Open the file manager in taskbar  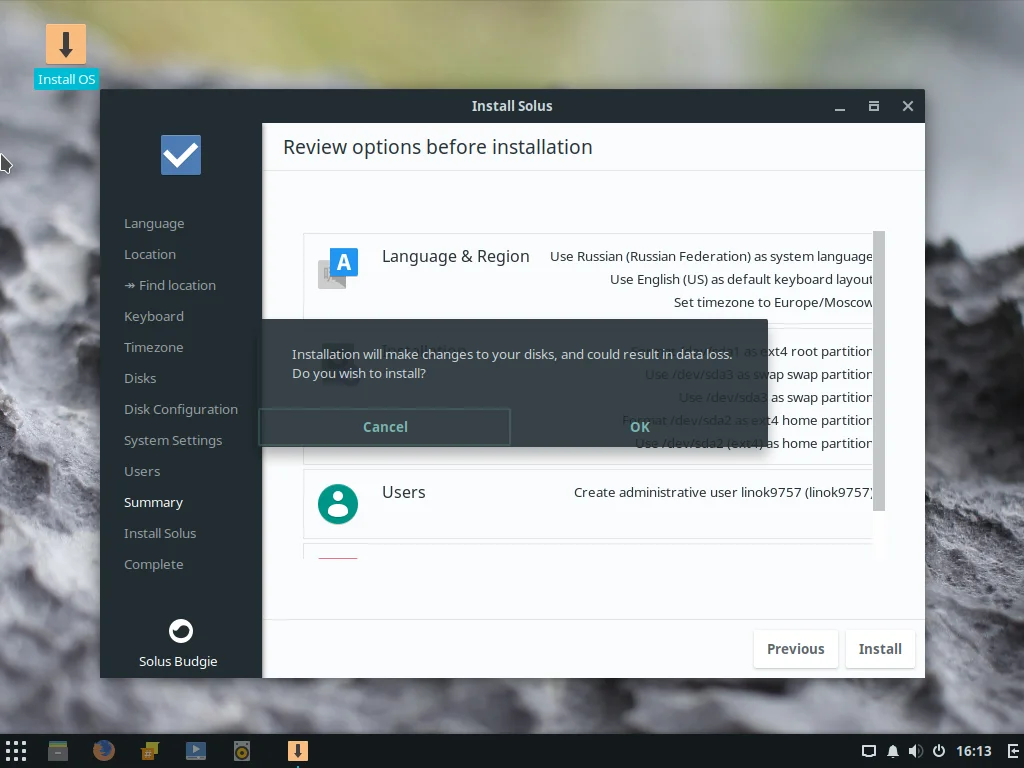point(58,751)
